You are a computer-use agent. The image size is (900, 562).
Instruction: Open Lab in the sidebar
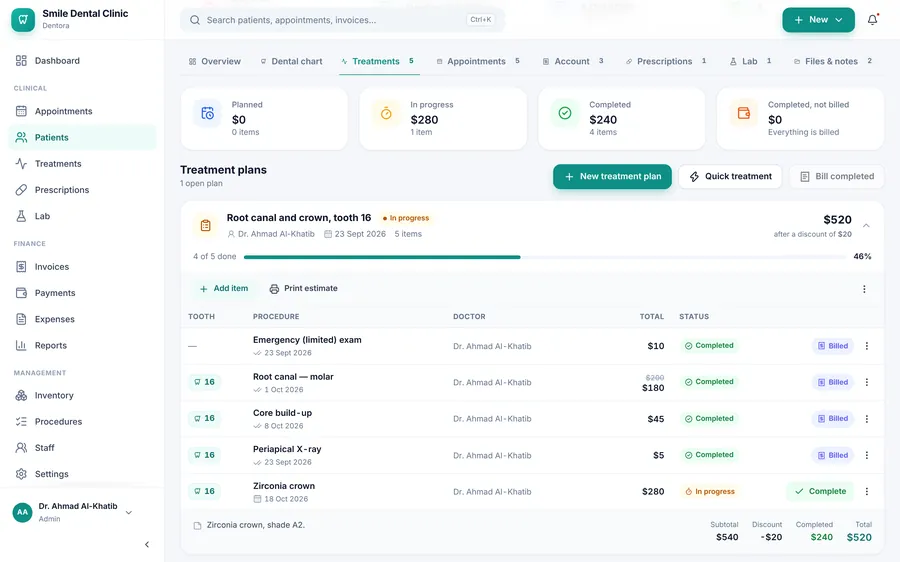82,216
